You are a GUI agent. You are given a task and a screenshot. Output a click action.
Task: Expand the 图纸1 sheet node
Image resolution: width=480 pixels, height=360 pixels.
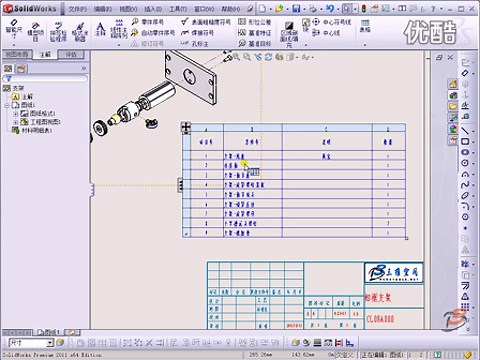(x=7, y=105)
